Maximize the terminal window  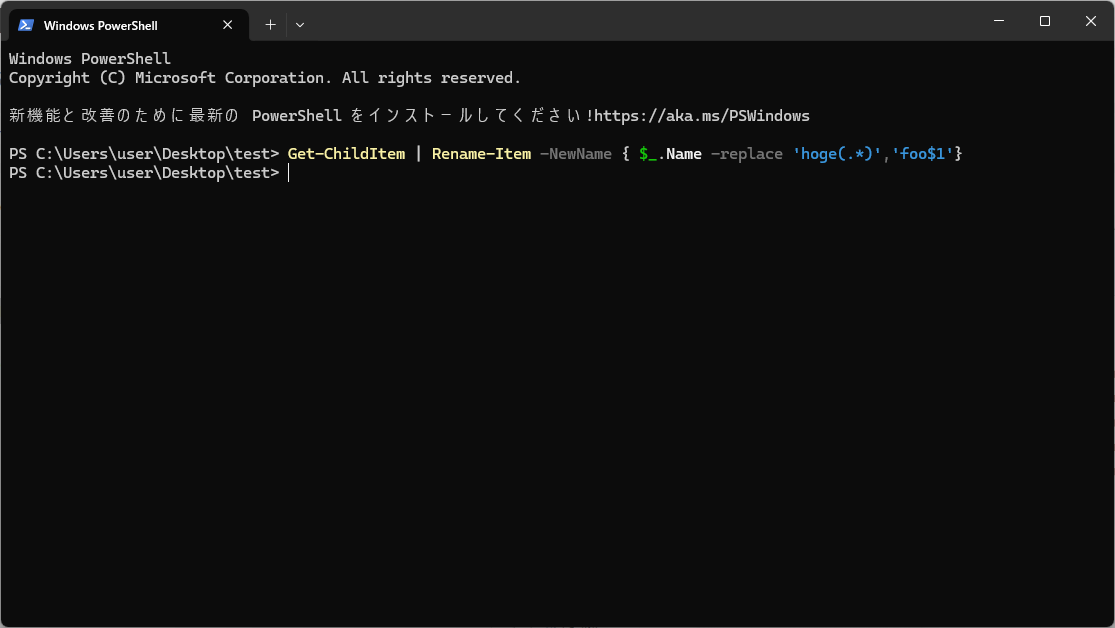(x=1044, y=20)
